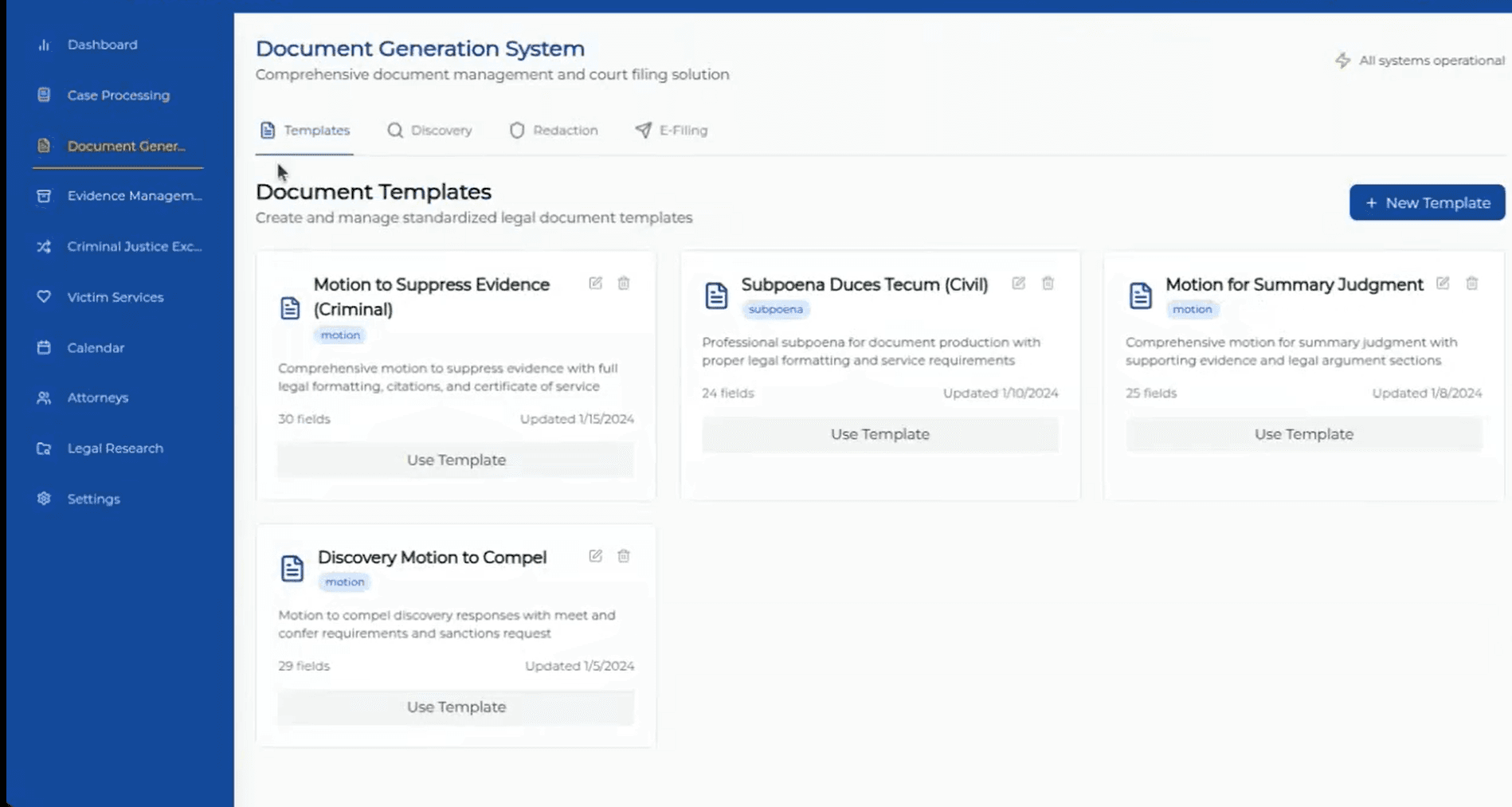Click the 'Motion for Summary Judgment' title

1294,284
